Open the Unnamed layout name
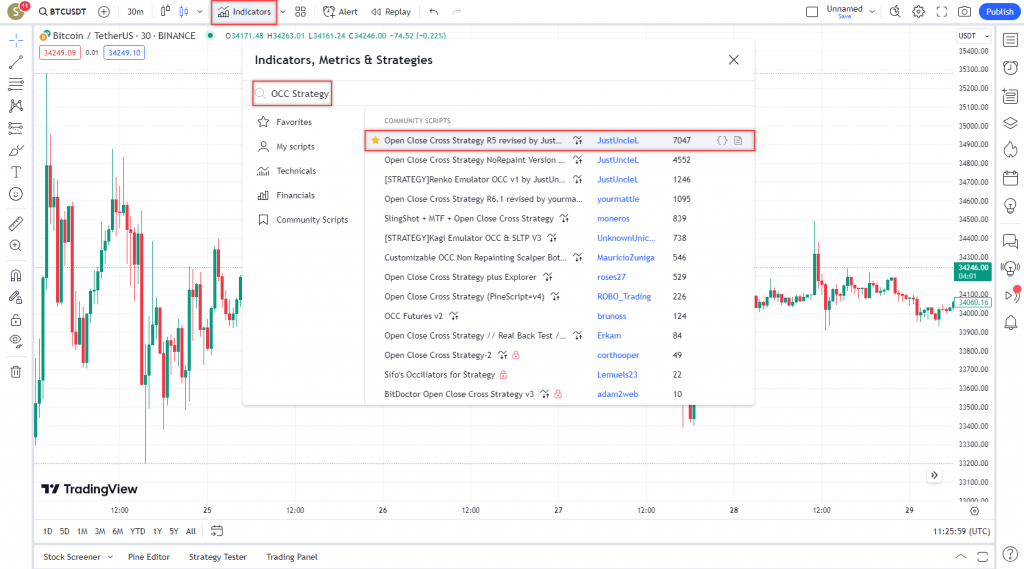 point(844,11)
